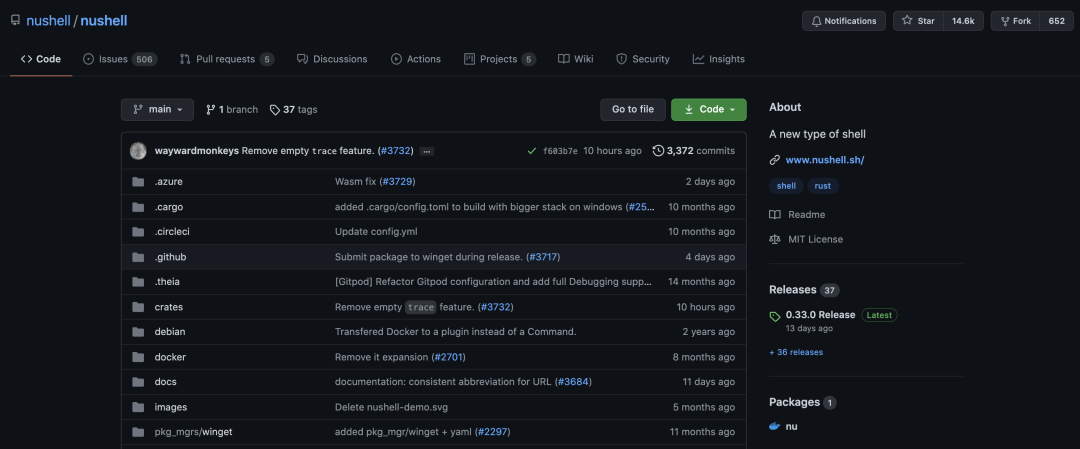This screenshot has width=1080, height=449.
Task: Expand commit message ellipsis button
Action: (426, 152)
